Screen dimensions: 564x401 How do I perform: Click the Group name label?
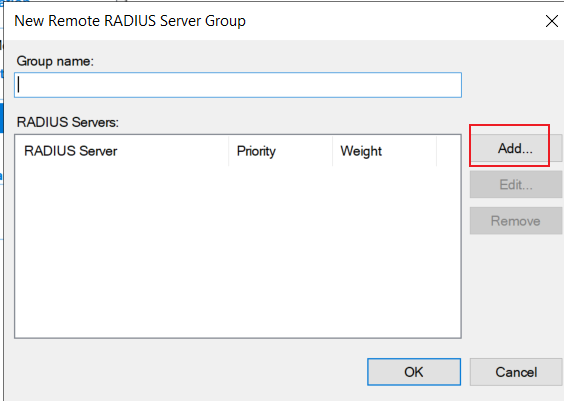55,61
